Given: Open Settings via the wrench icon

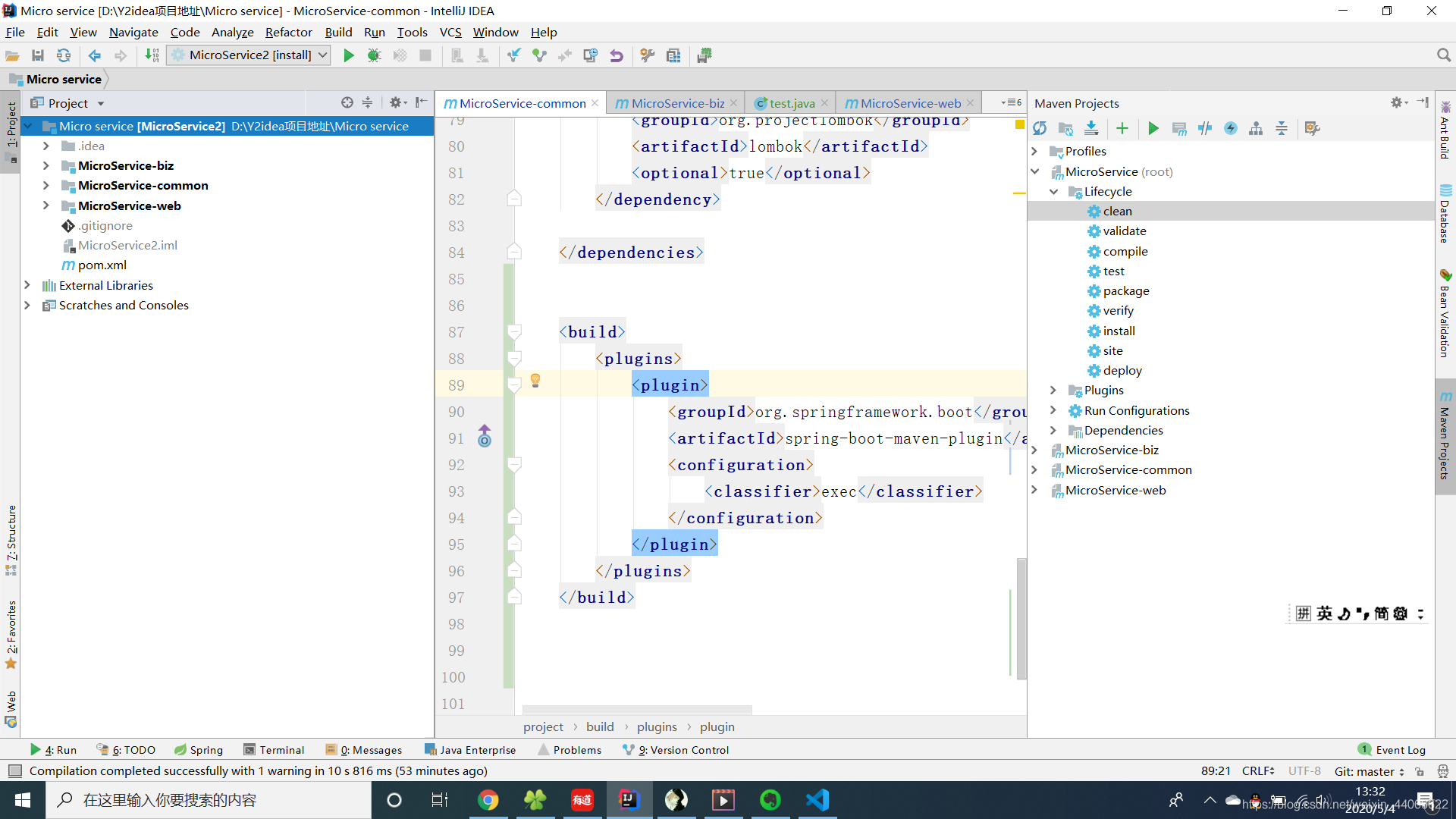Looking at the screenshot, I should (648, 55).
